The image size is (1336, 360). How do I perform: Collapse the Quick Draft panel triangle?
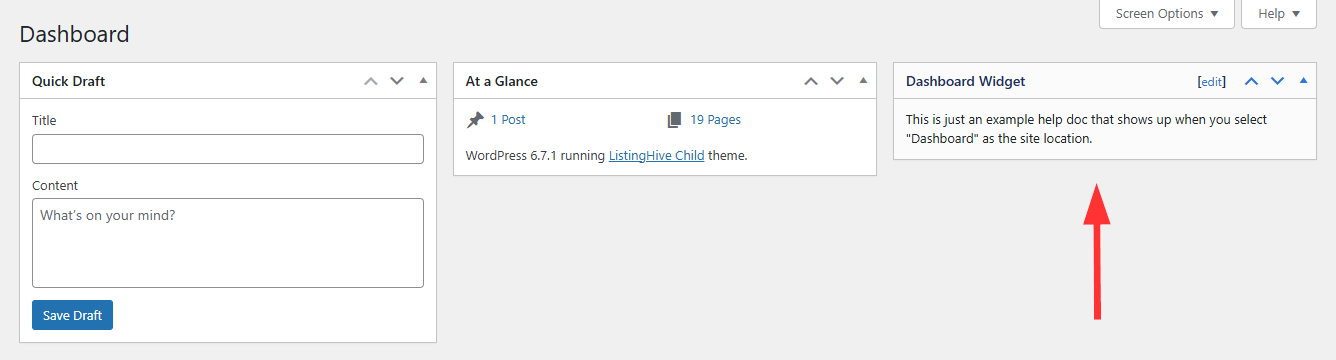coord(423,80)
